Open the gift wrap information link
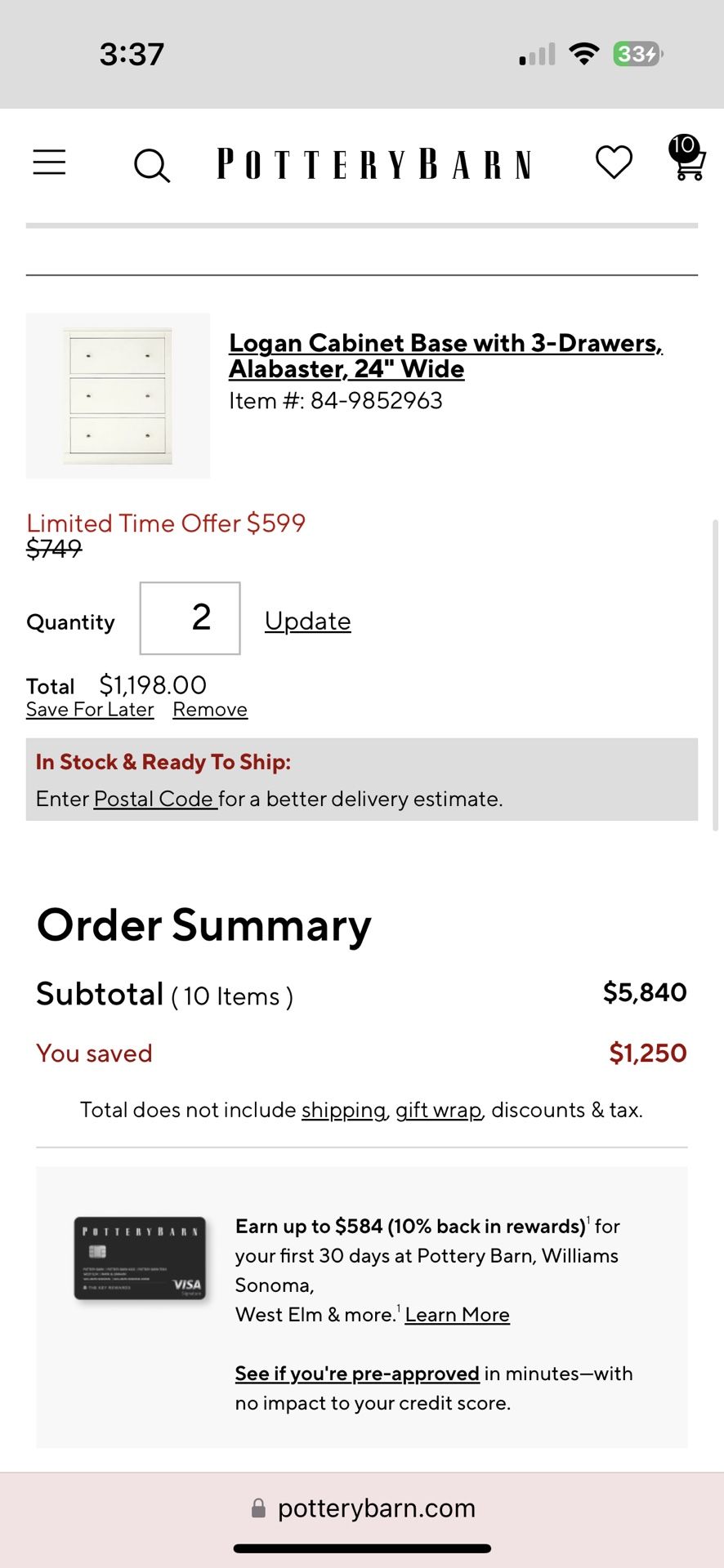Image resolution: width=724 pixels, height=1568 pixels. click(x=437, y=1110)
